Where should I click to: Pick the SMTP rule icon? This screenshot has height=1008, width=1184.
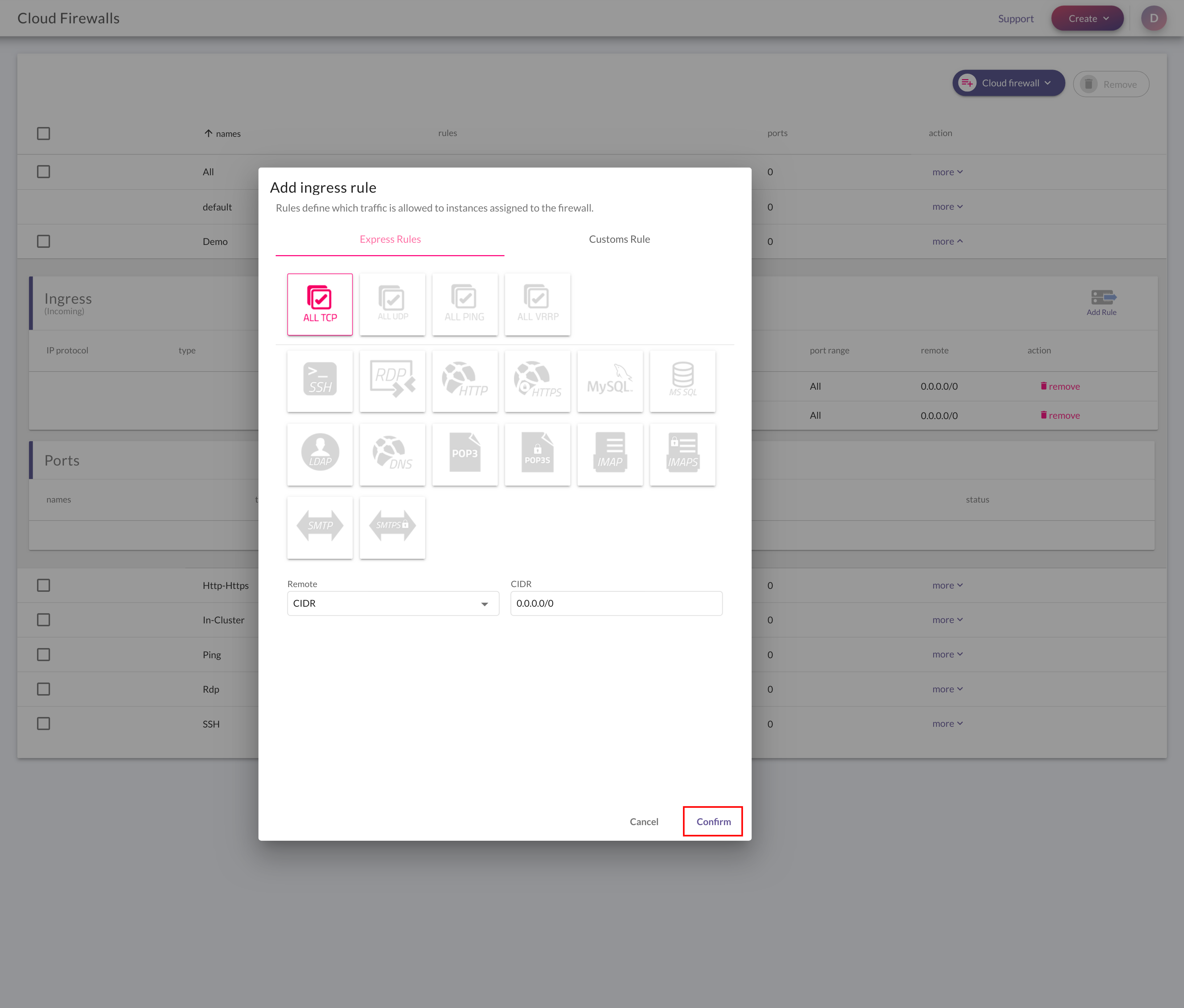pyautogui.click(x=320, y=527)
